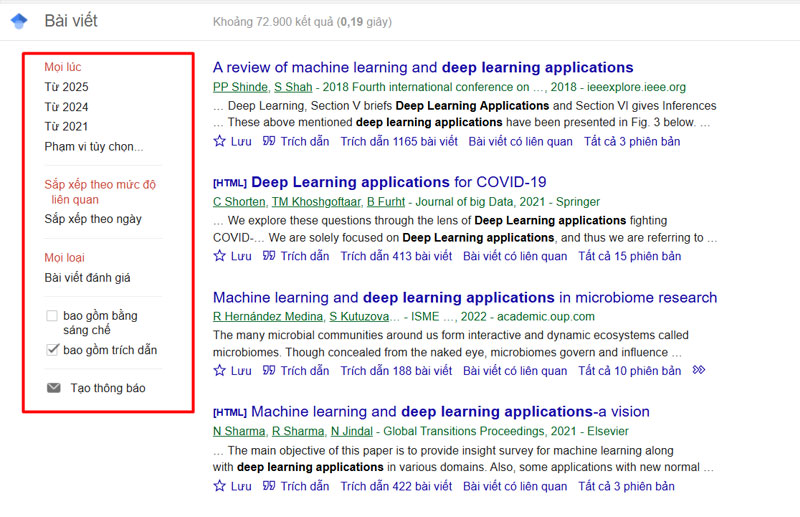The width and height of the screenshot is (800, 517).
Task: Select the 'Từ 2021' time filter
Action: (x=66, y=126)
